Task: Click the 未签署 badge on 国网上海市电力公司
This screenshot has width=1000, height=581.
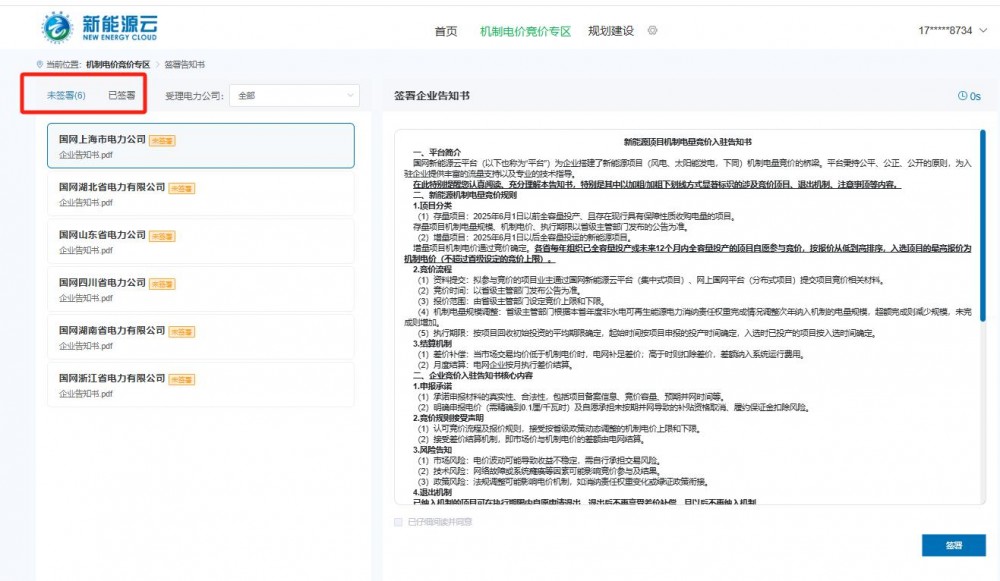Action: tap(163, 141)
